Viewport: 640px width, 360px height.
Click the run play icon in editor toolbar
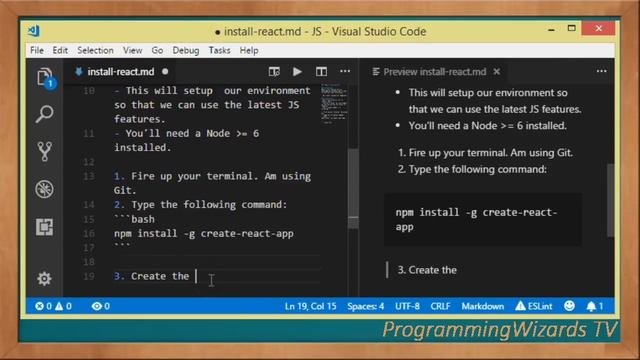(x=297, y=72)
